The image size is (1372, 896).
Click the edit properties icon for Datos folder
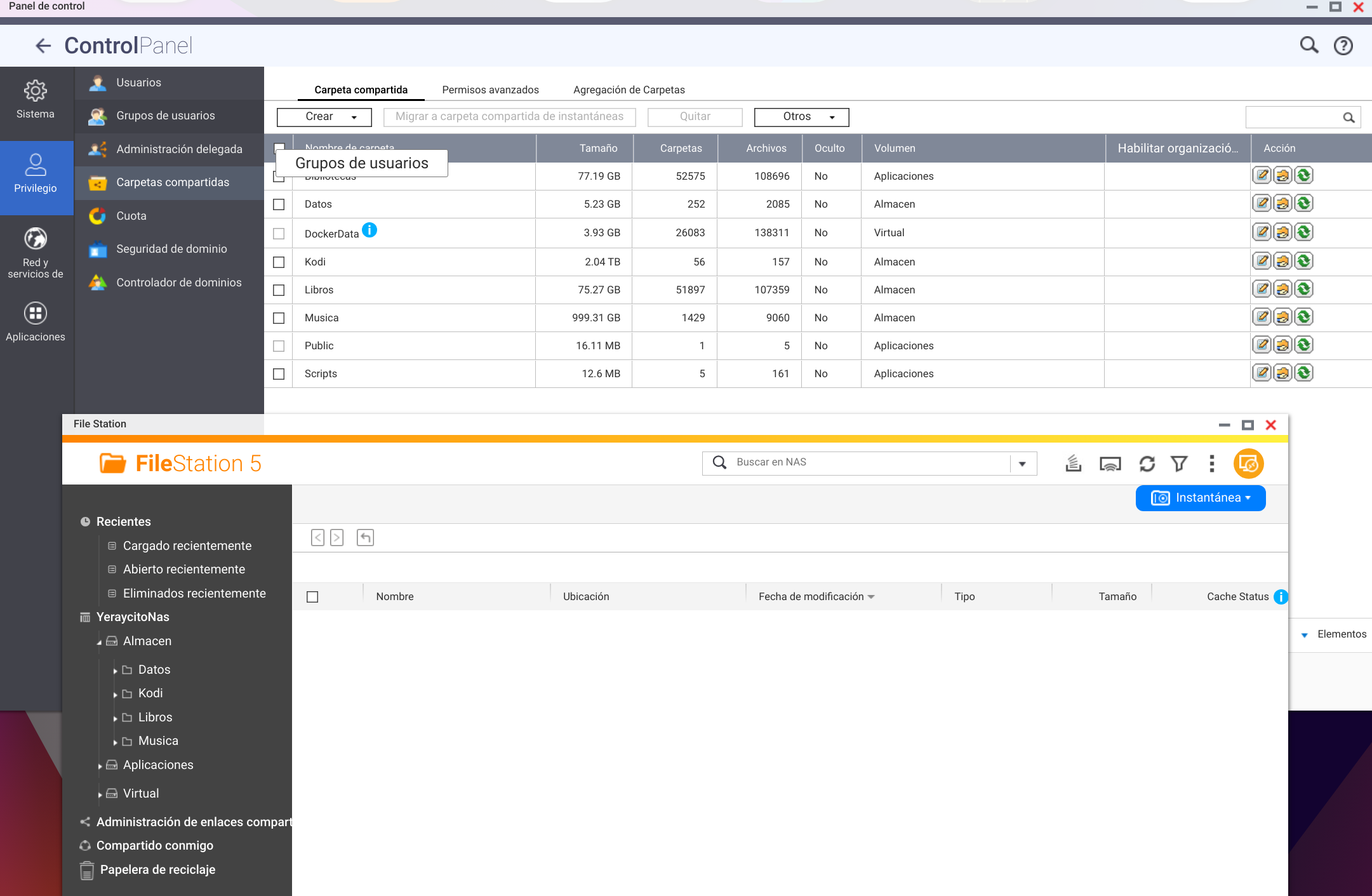coord(1262,204)
